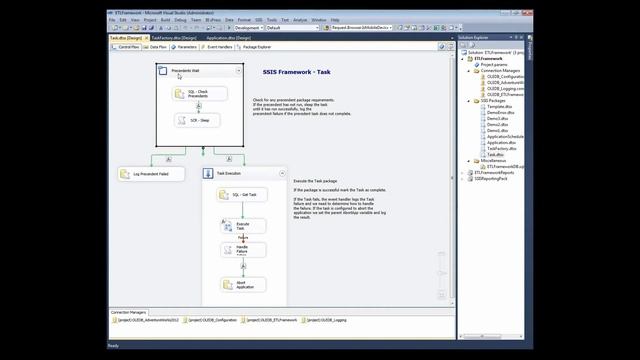Switch to the Package Explorer tab
This screenshot has width=640, height=360.
(x=254, y=47)
